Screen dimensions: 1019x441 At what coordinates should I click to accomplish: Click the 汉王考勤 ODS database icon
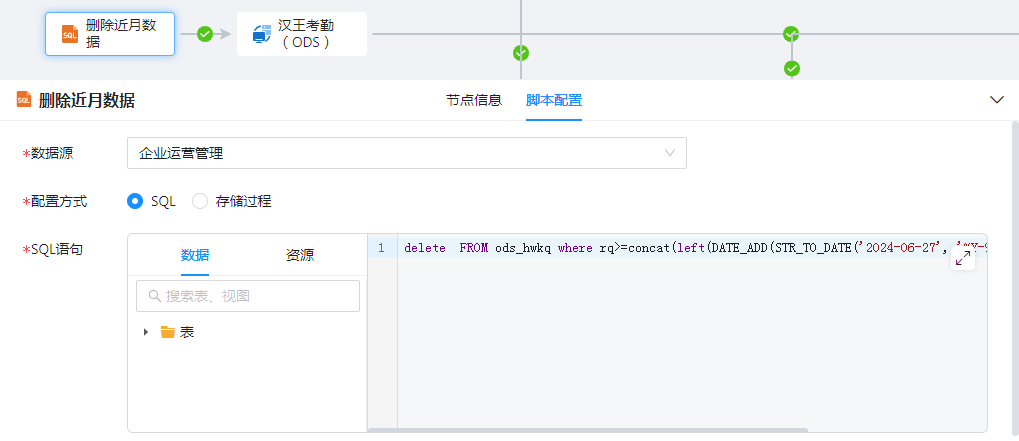[x=262, y=34]
